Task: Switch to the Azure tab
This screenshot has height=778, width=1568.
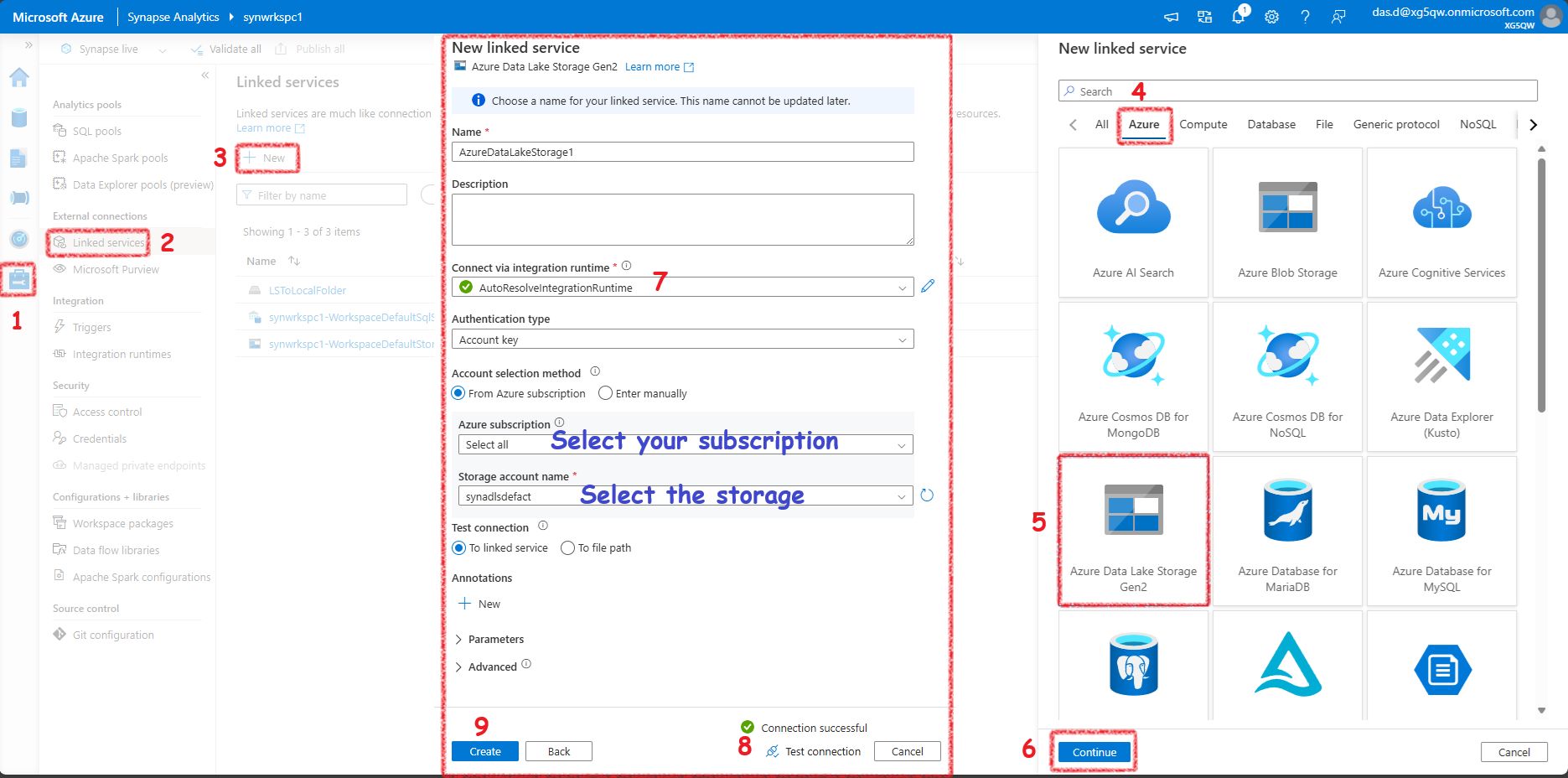Action: coord(1144,124)
